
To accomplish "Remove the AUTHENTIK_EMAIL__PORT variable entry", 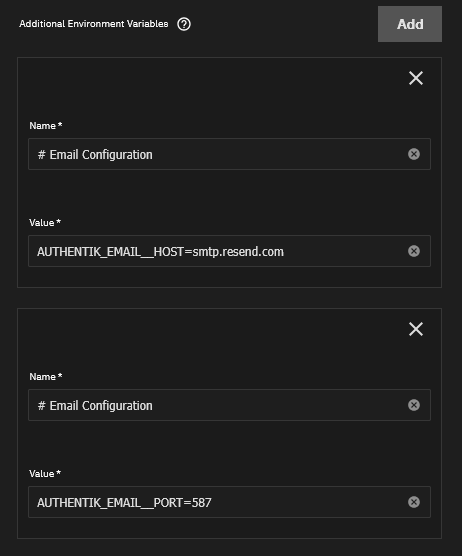I will 416,329.
